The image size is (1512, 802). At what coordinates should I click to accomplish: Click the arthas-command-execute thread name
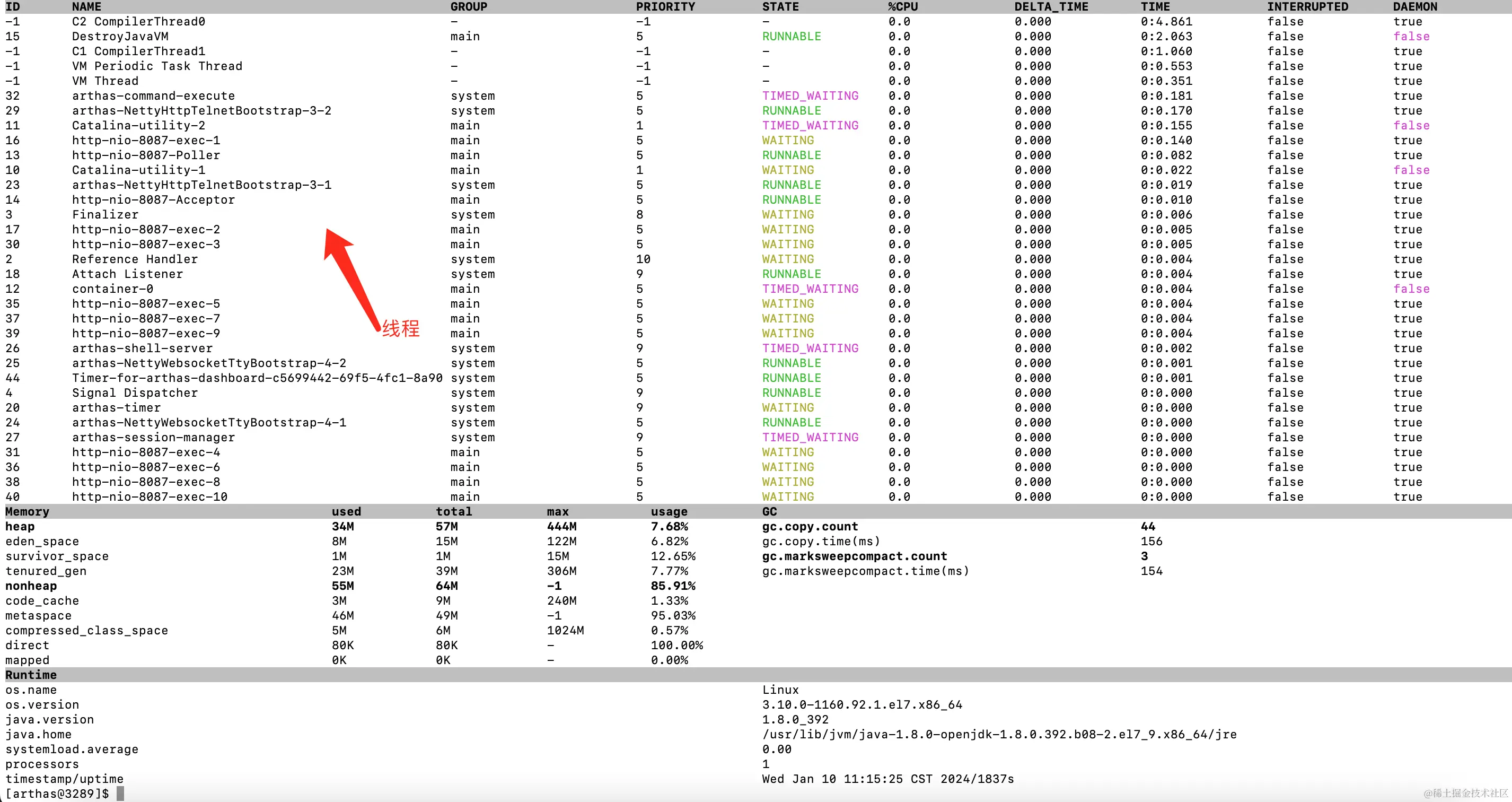pyautogui.click(x=153, y=95)
